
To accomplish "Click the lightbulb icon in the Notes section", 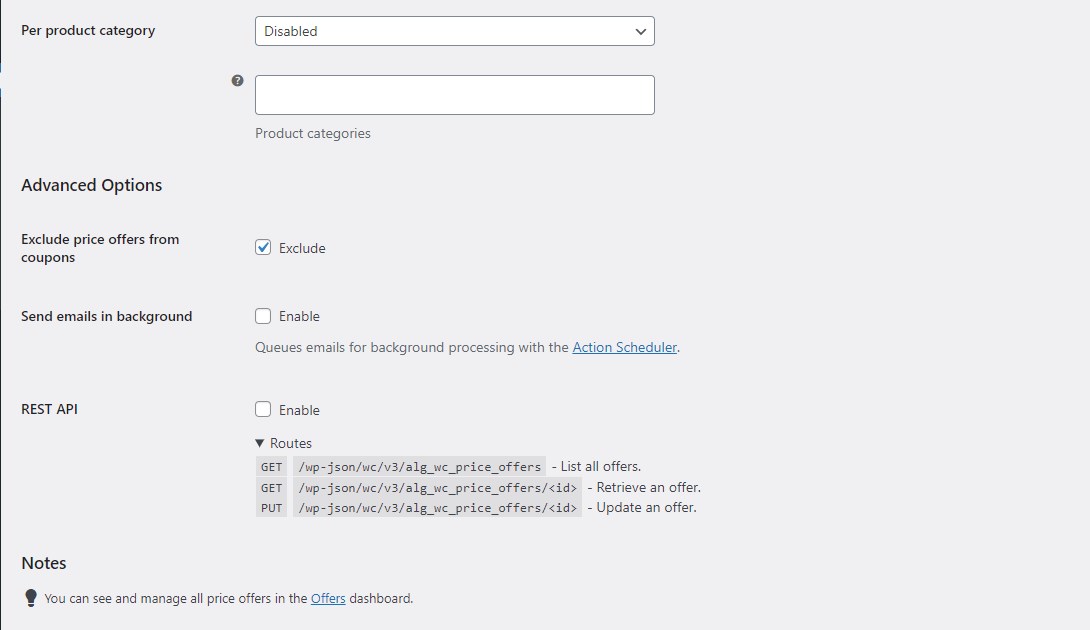I will tap(30, 597).
